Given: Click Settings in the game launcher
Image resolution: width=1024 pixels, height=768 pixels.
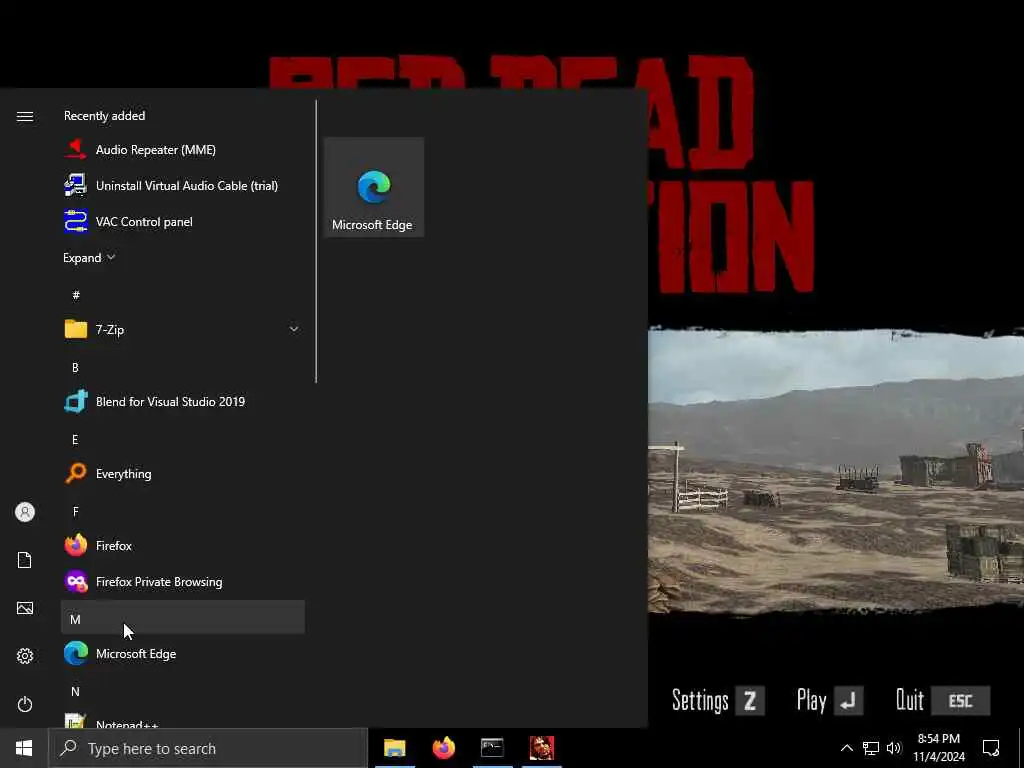Looking at the screenshot, I should (700, 701).
